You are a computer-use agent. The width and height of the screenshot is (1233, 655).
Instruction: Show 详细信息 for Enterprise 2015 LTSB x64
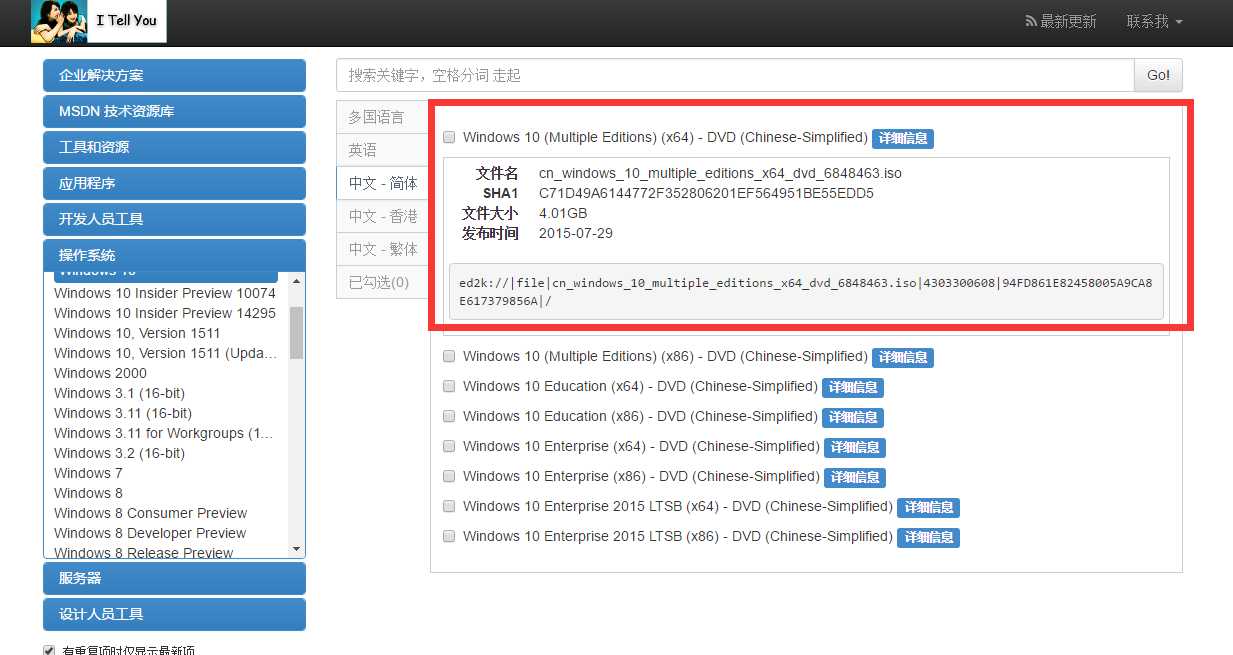click(x=928, y=507)
